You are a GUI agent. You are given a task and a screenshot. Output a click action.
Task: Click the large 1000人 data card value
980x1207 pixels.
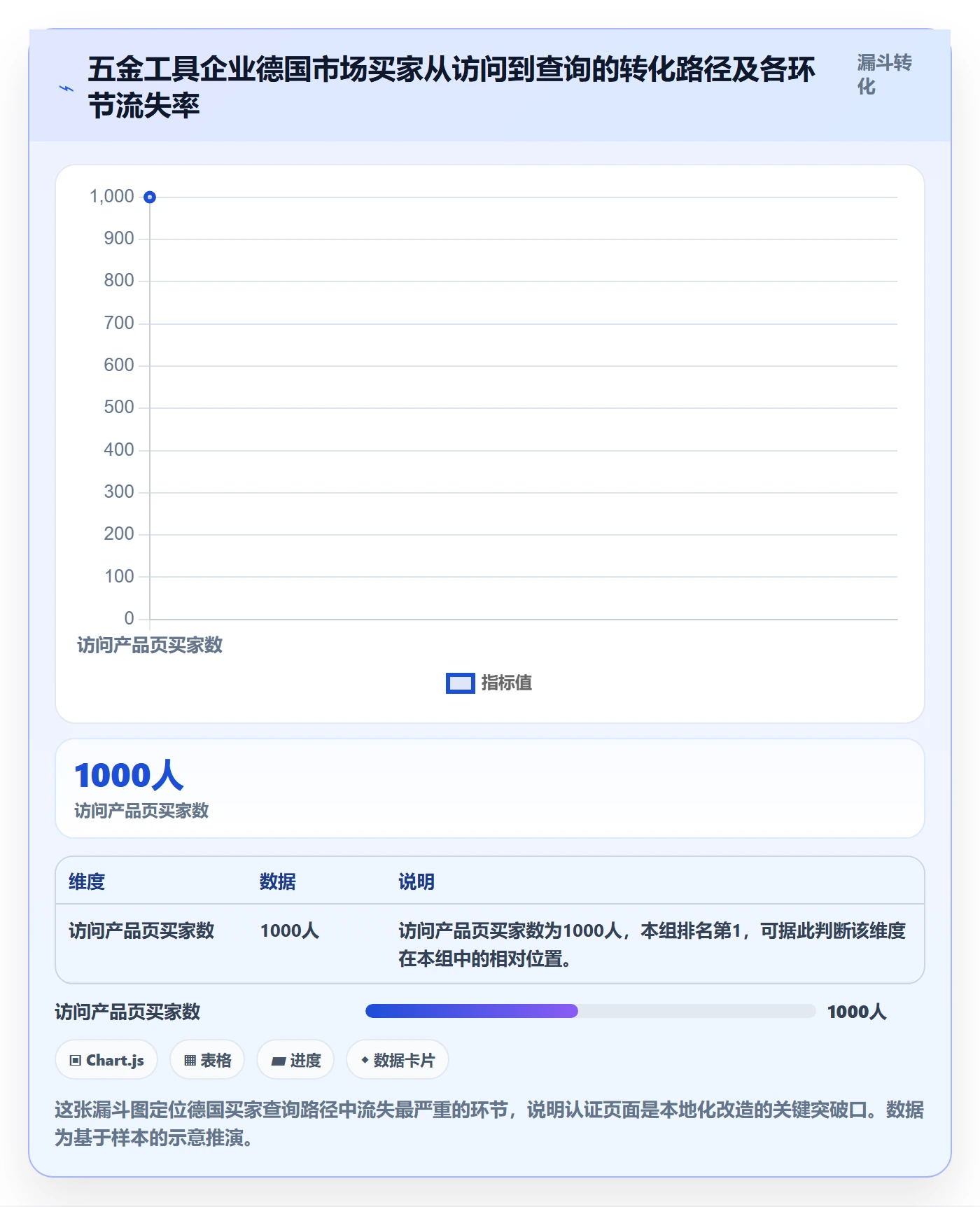[129, 776]
